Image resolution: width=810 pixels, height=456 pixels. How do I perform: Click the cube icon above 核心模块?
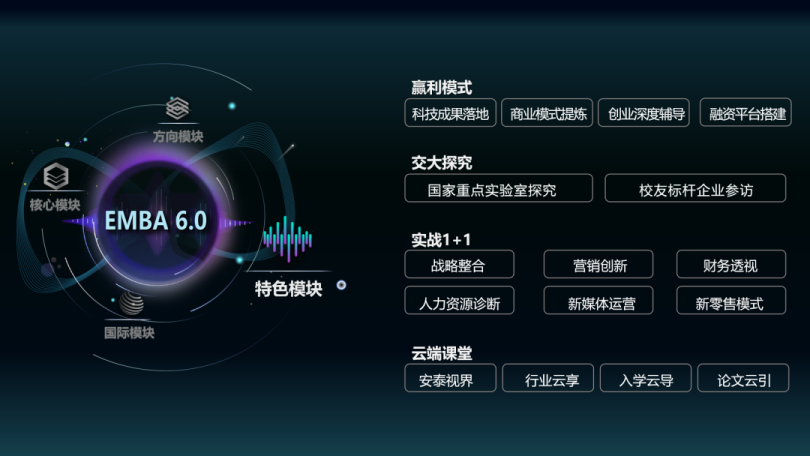(x=55, y=177)
